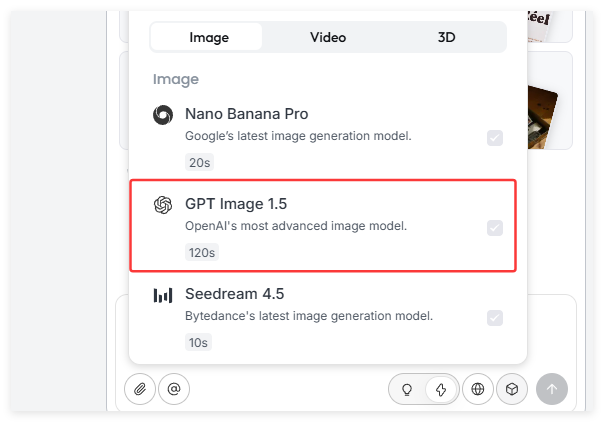Click the @ mention icon

173,389
